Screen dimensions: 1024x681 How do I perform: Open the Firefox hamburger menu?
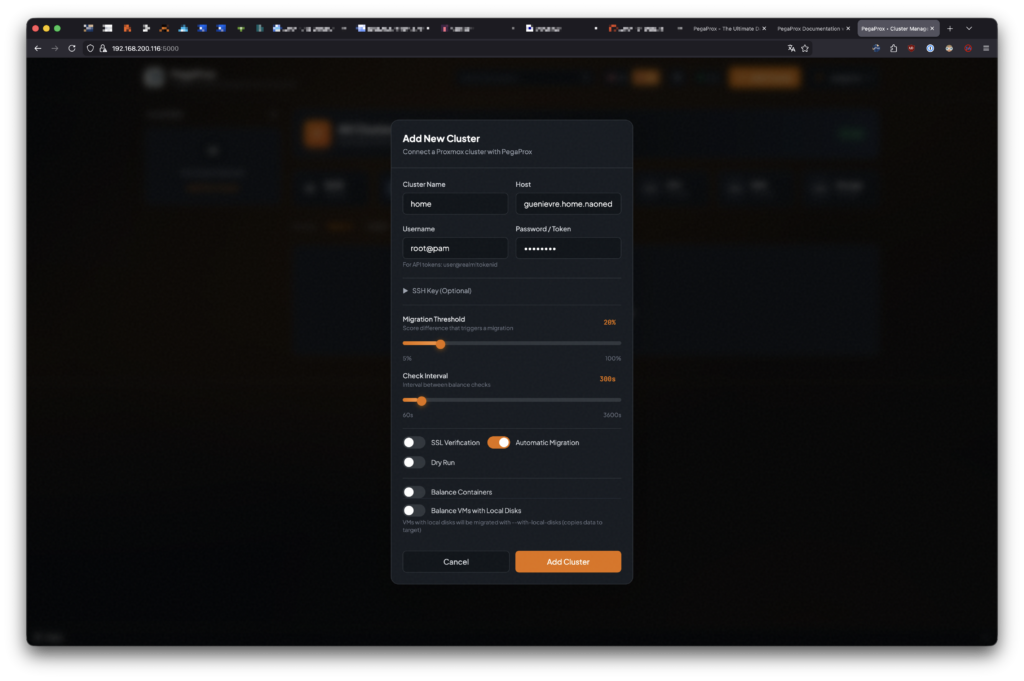[x=985, y=48]
